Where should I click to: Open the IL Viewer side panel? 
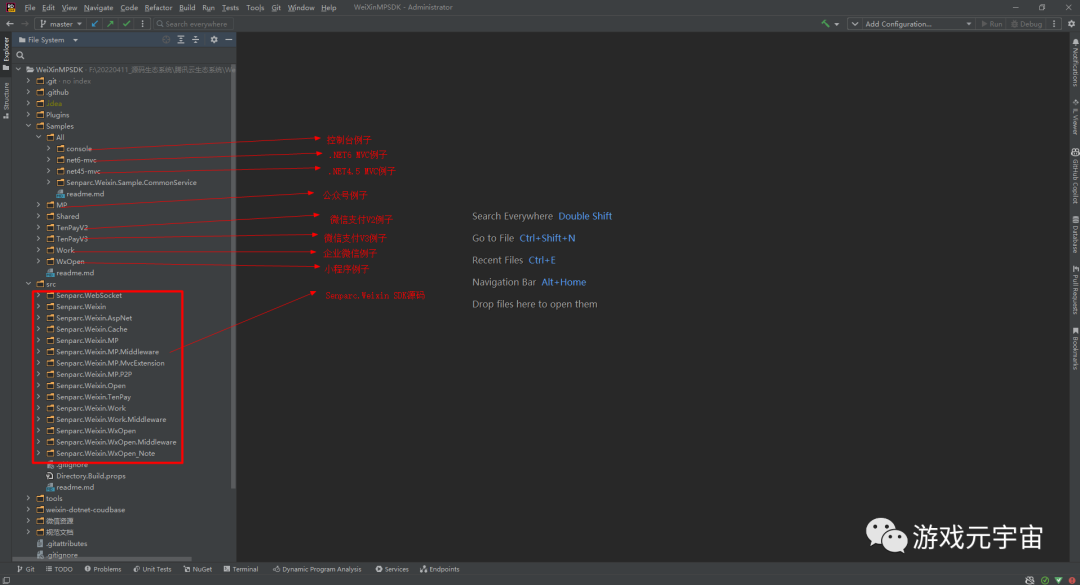click(1074, 117)
